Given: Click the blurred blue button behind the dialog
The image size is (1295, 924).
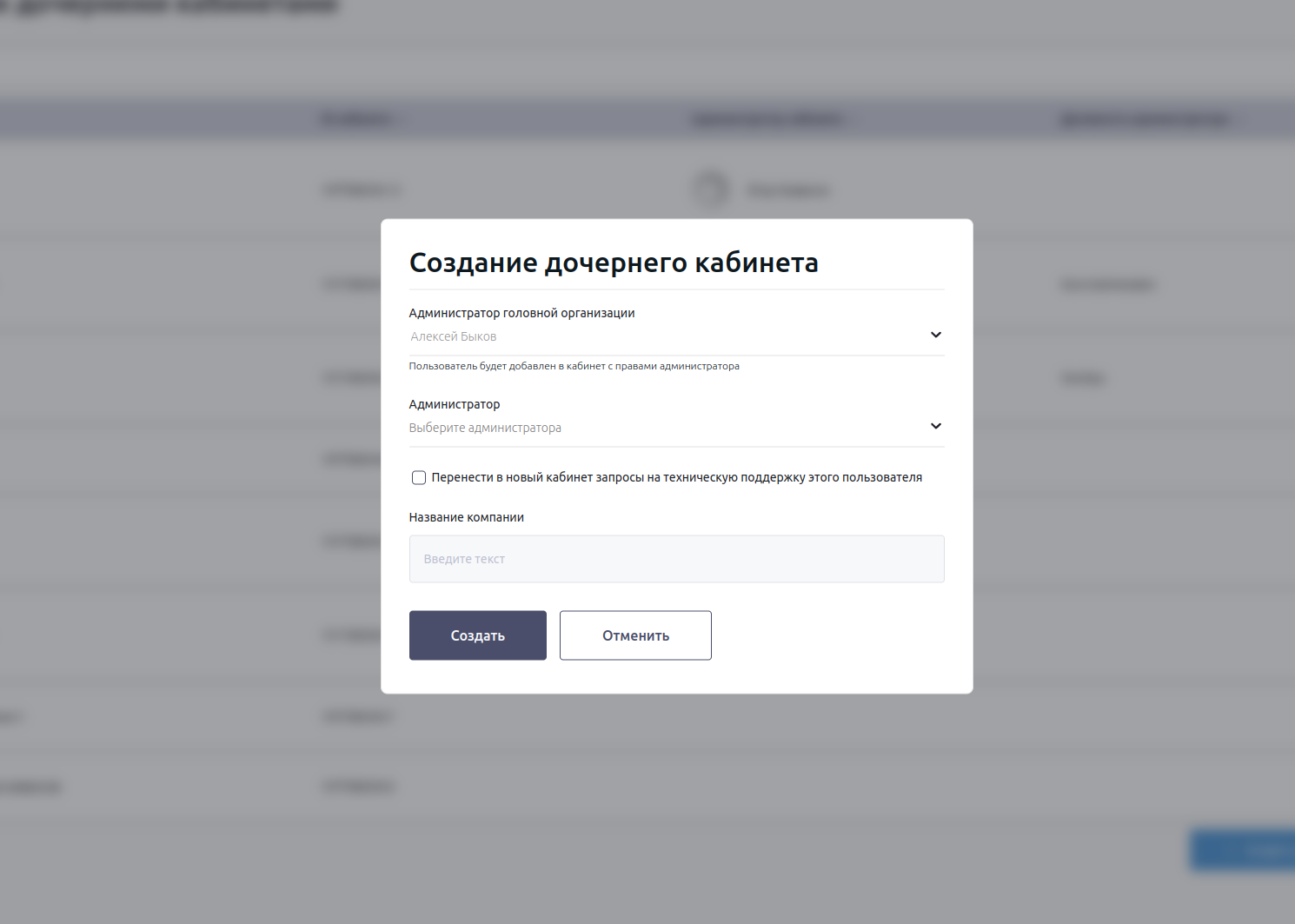Looking at the screenshot, I should (1243, 849).
